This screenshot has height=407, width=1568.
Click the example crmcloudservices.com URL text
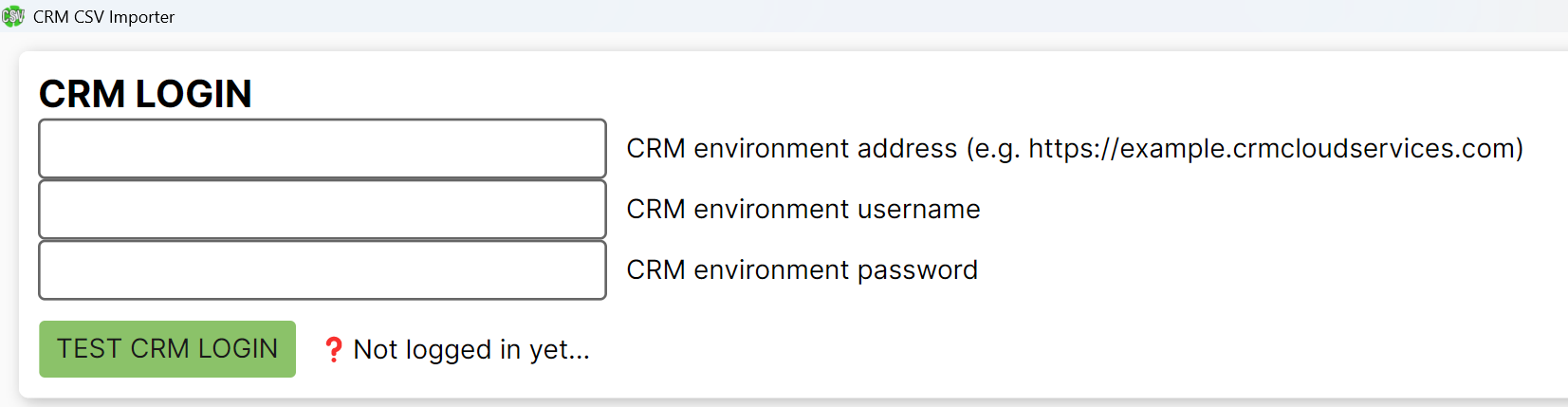pyautogui.click(x=1271, y=149)
